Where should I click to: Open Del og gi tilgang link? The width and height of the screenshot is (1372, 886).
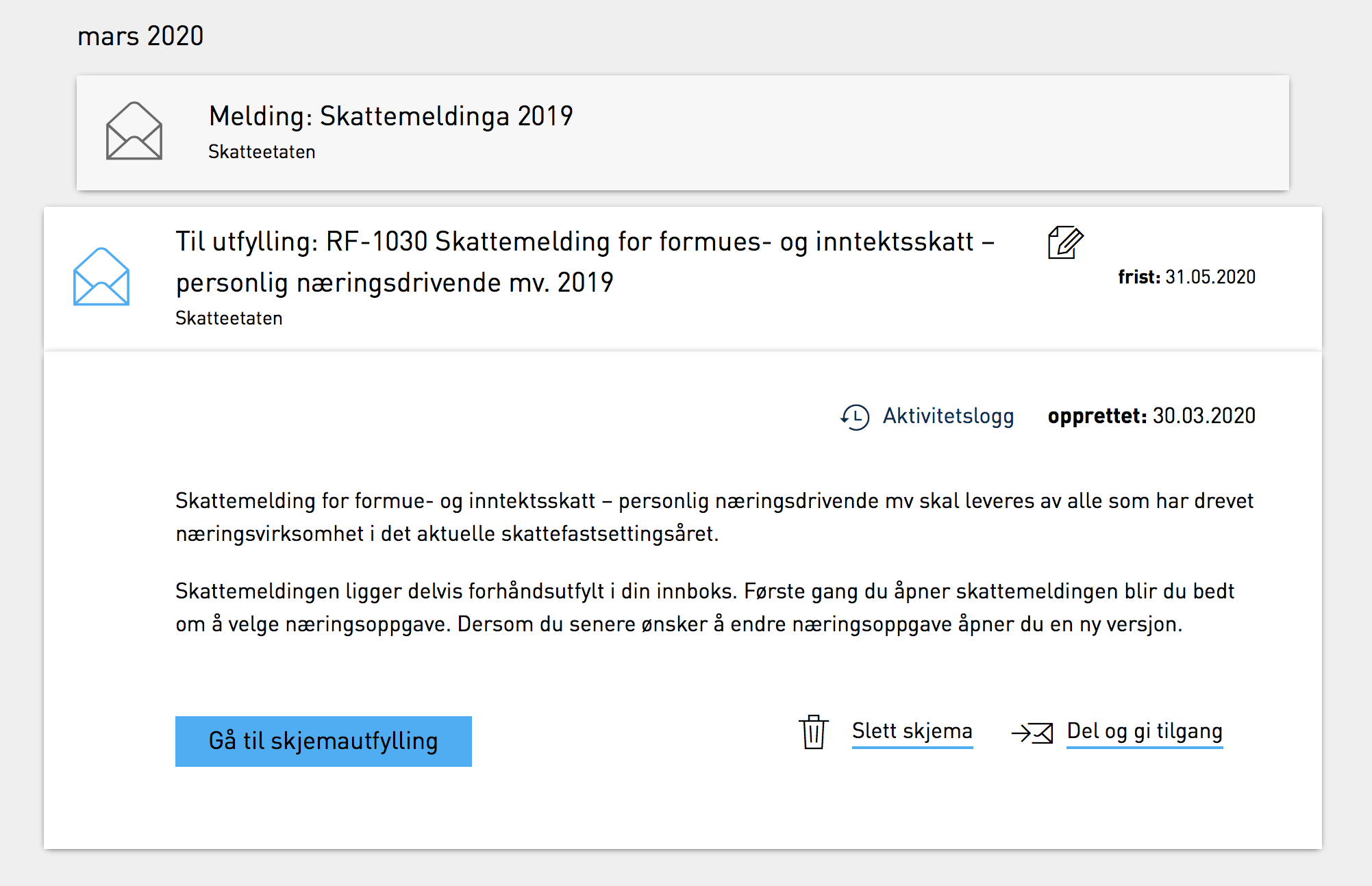click(1145, 731)
